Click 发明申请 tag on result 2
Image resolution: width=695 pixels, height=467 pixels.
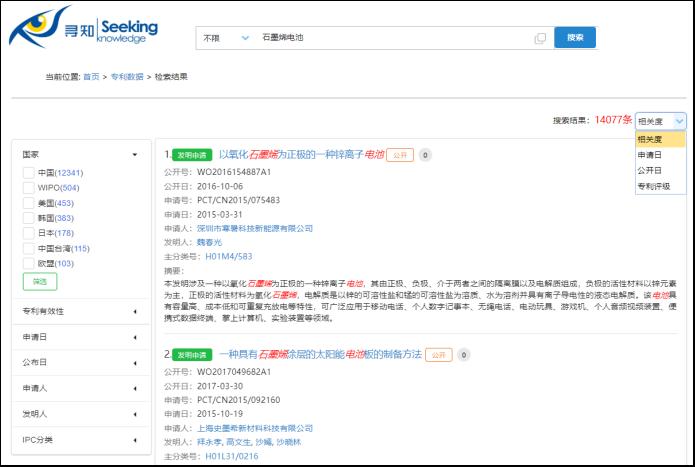point(192,355)
